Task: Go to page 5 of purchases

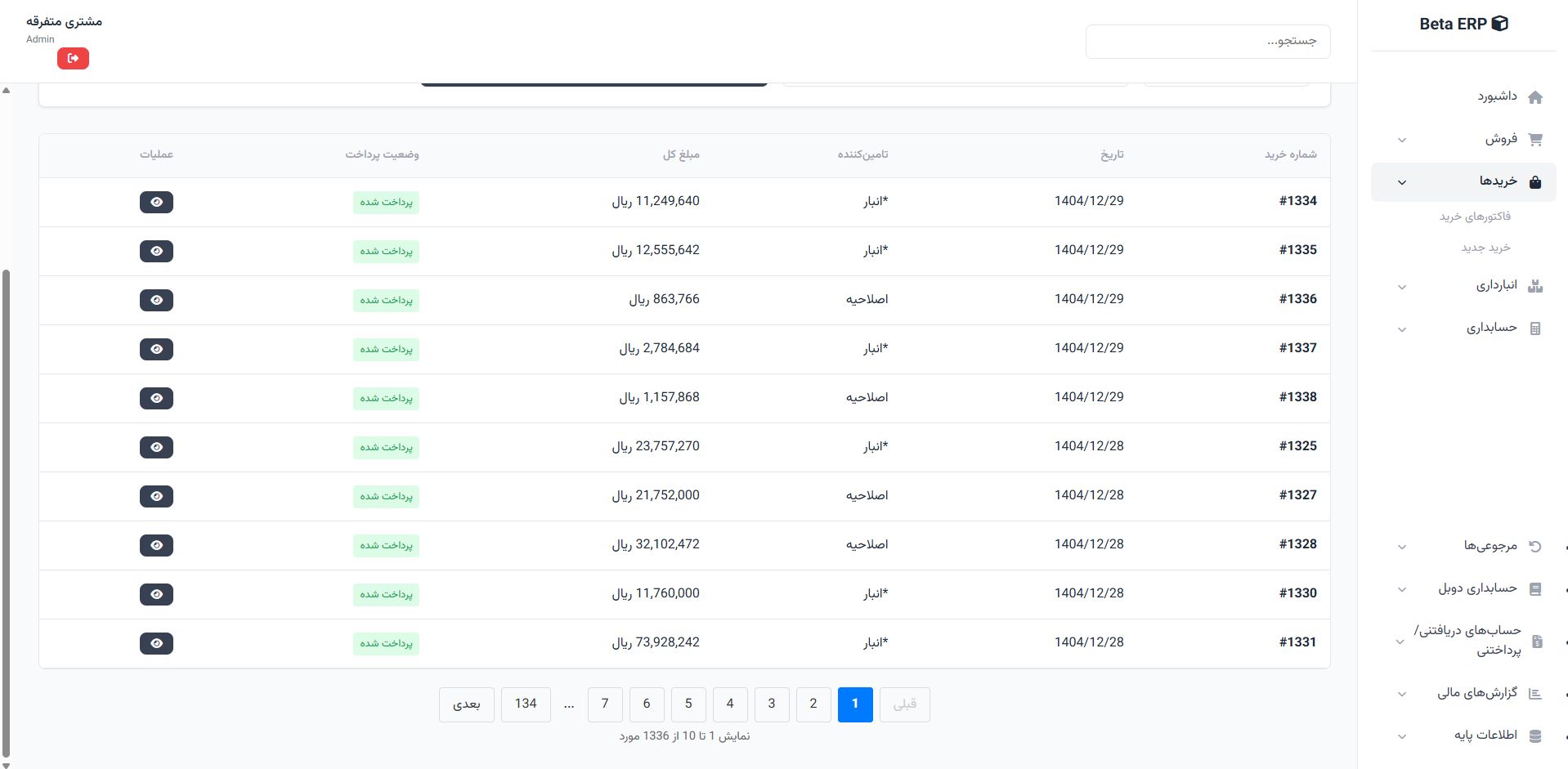Action: click(688, 704)
